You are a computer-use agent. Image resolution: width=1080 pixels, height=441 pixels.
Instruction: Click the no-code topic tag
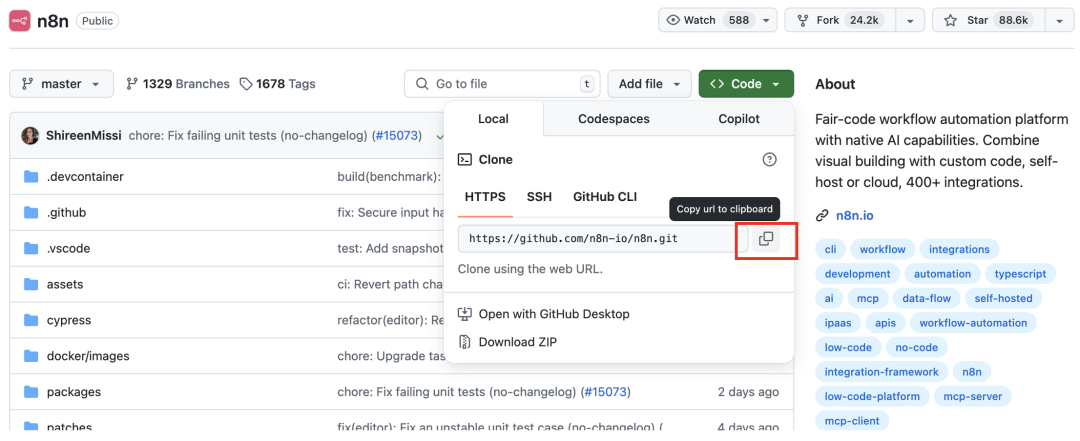[917, 347]
